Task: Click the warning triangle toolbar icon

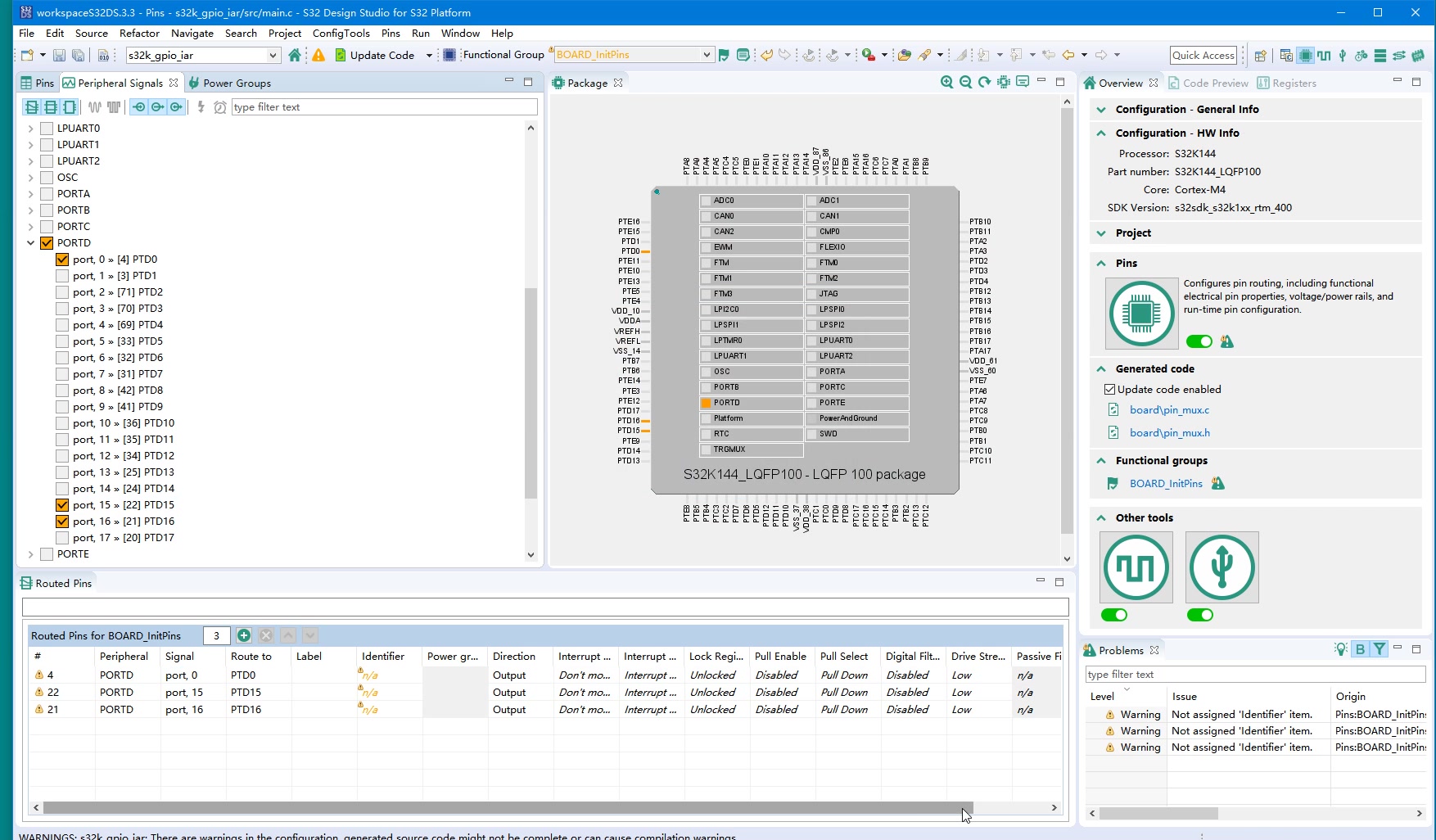Action: (318, 55)
